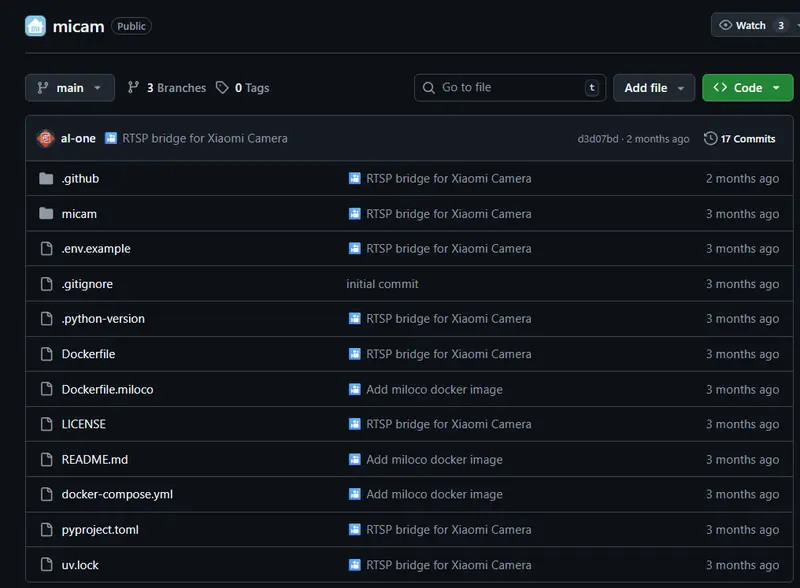Click the Go to file search field
Screen dimensions: 800x588
[x=510, y=88]
